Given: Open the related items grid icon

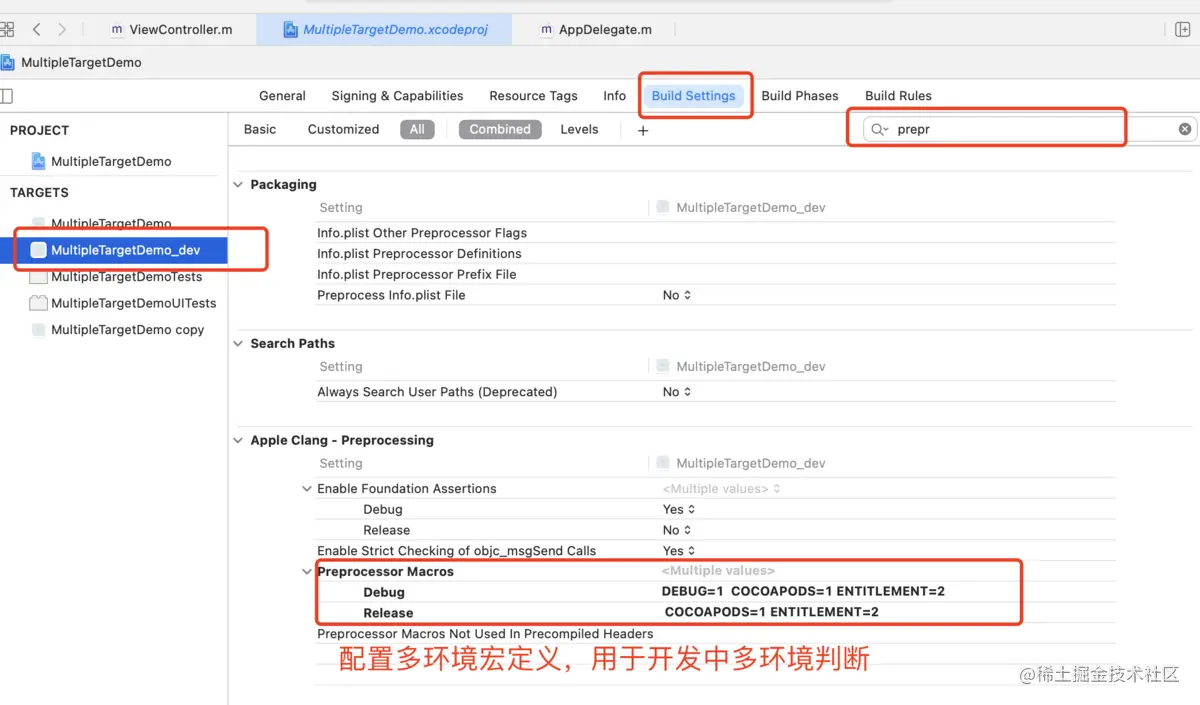Looking at the screenshot, I should click(7, 30).
